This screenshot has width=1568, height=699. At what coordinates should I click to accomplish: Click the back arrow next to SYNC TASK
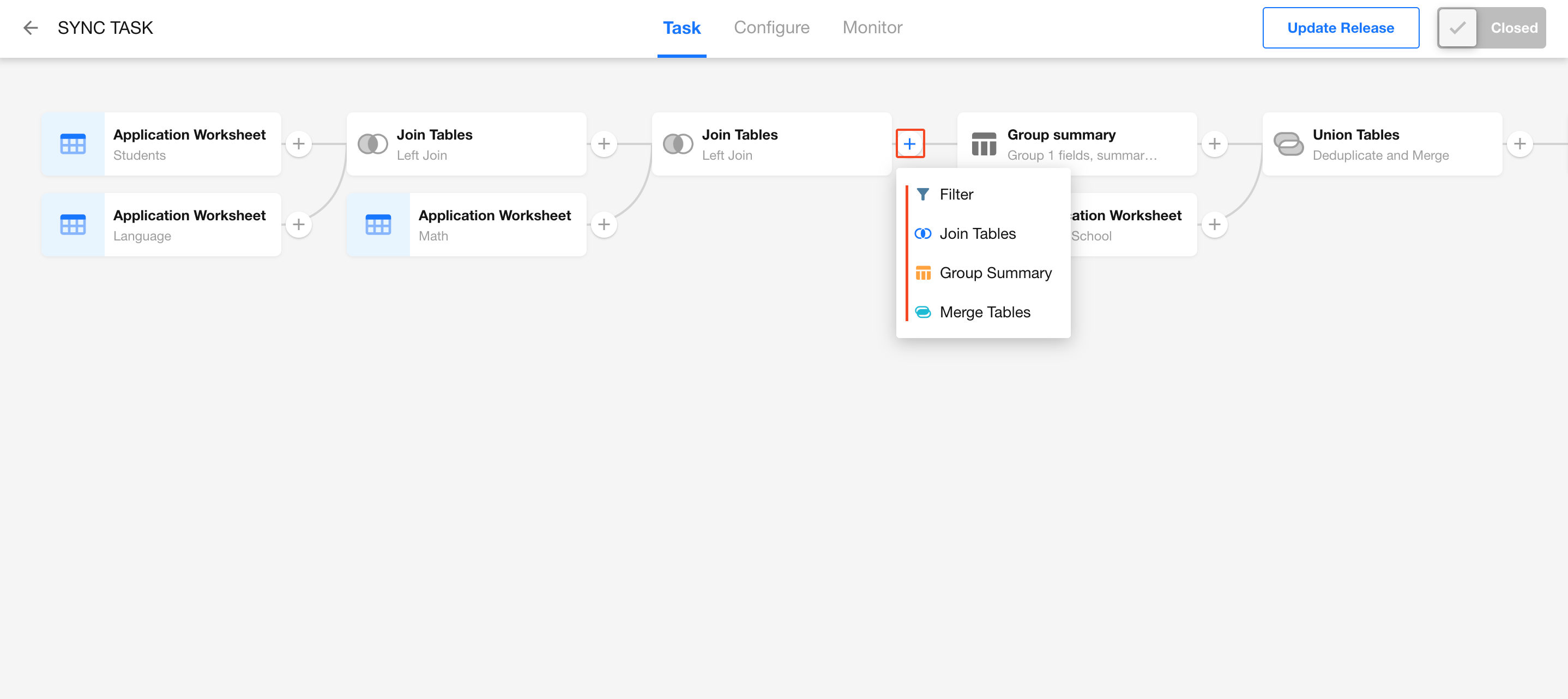click(x=31, y=28)
